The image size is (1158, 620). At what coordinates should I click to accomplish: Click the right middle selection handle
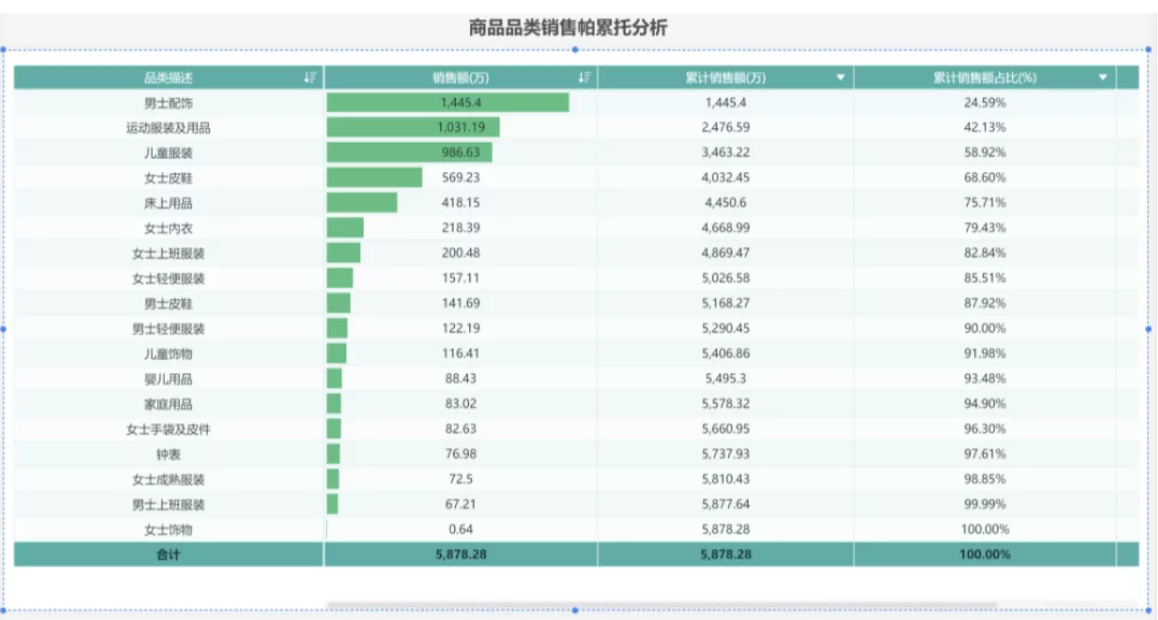click(1148, 329)
